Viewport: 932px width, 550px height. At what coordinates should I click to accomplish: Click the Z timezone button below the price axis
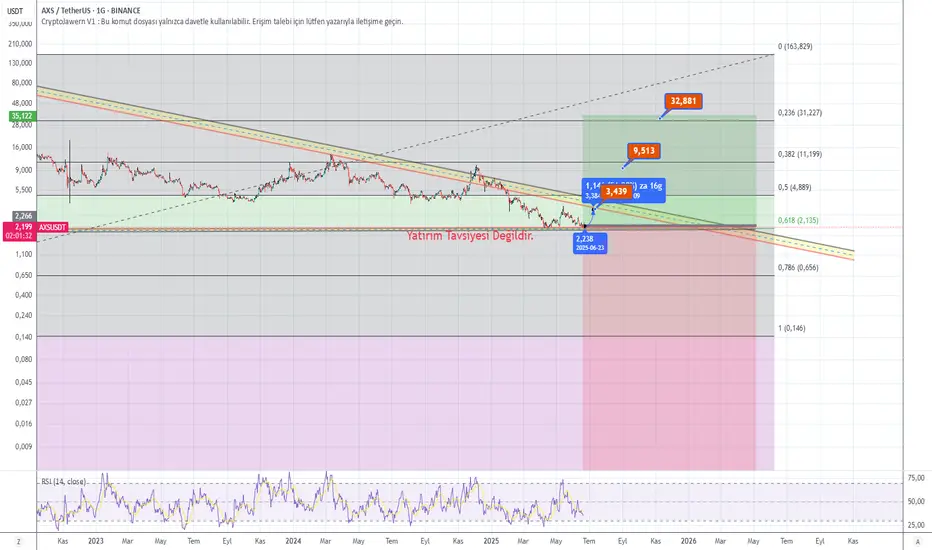coord(18,542)
